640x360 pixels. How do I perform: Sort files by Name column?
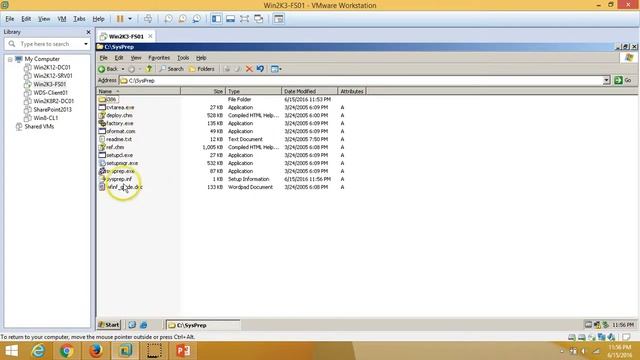pyautogui.click(x=138, y=91)
